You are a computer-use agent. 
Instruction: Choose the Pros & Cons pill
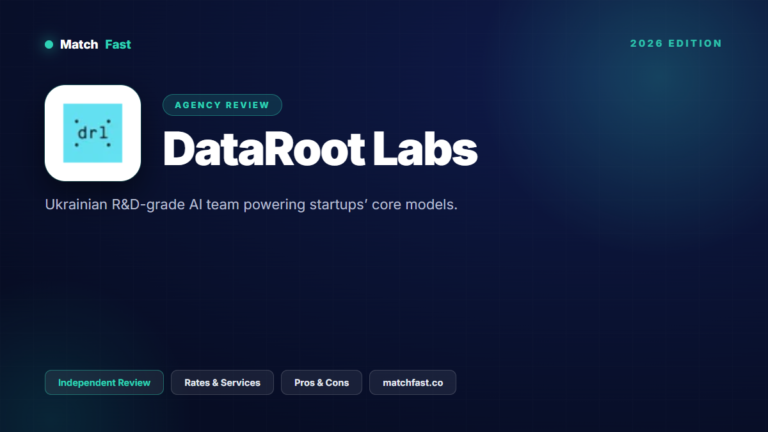click(321, 383)
